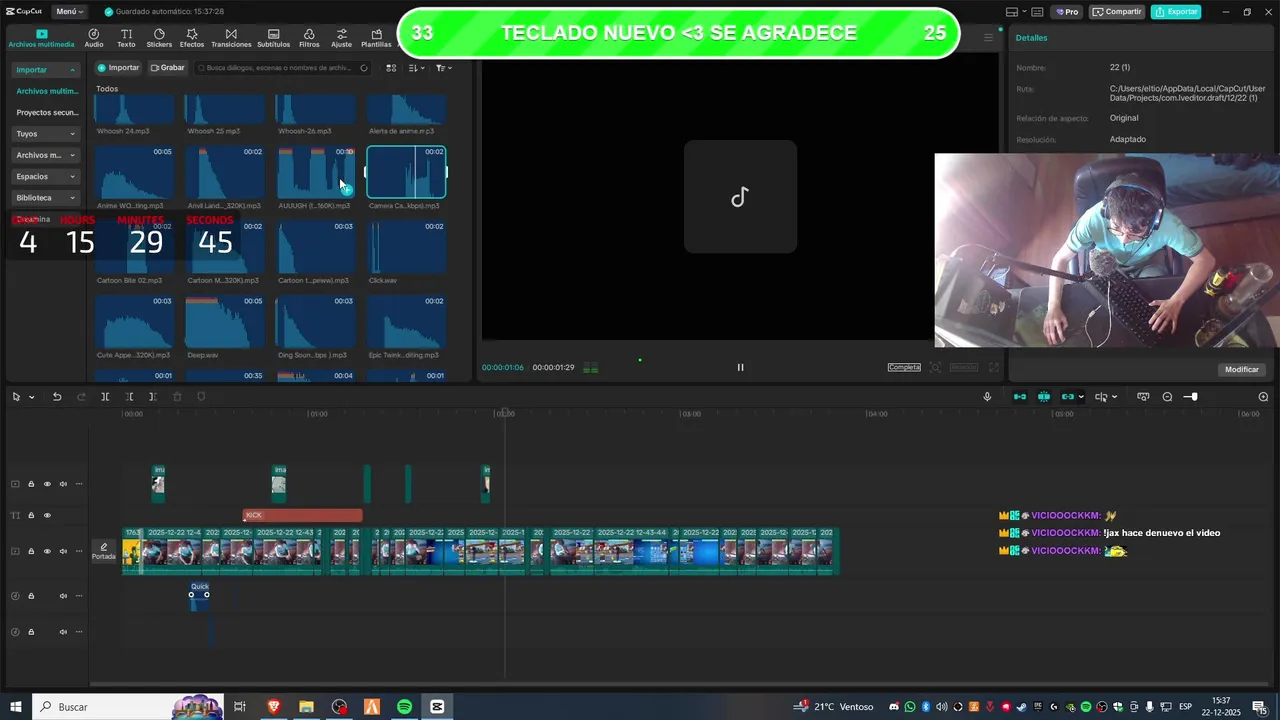The height and width of the screenshot is (720, 1280).
Task: Collapse the Importar sidebar section
Action: coord(46,70)
